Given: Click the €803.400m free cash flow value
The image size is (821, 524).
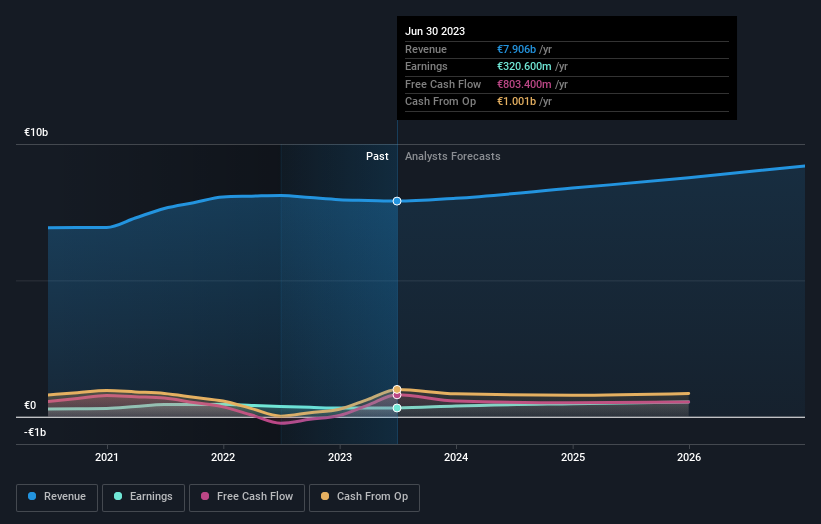Looking at the screenshot, I should [524, 84].
